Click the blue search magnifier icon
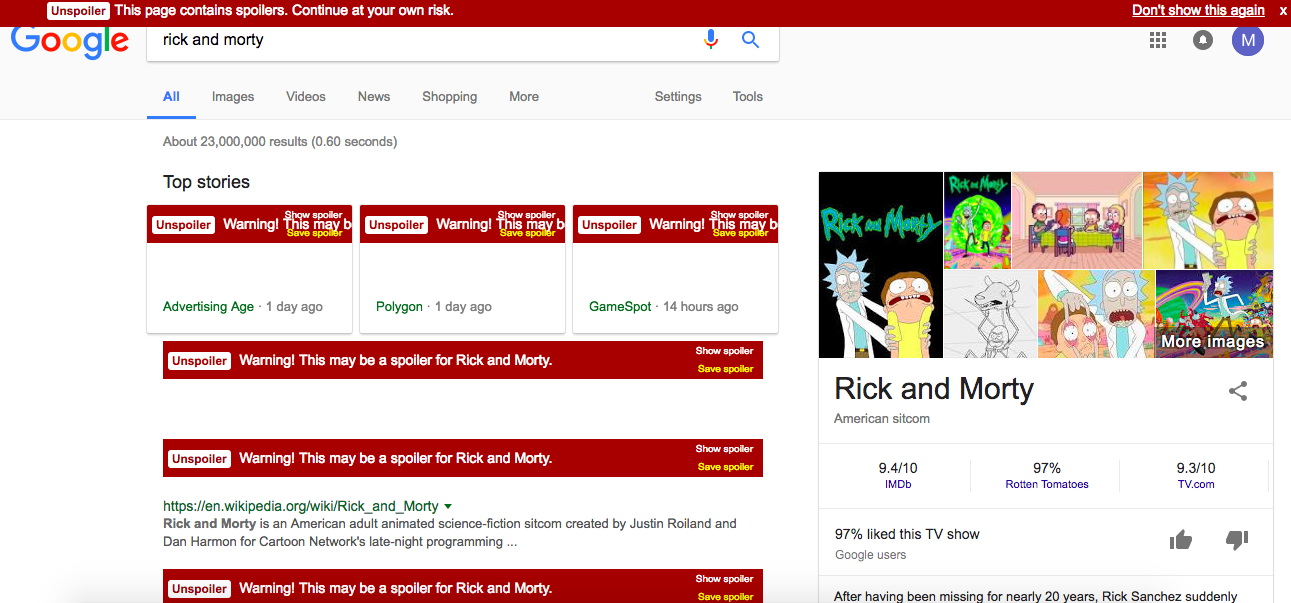This screenshot has height=603, width=1291. (750, 40)
